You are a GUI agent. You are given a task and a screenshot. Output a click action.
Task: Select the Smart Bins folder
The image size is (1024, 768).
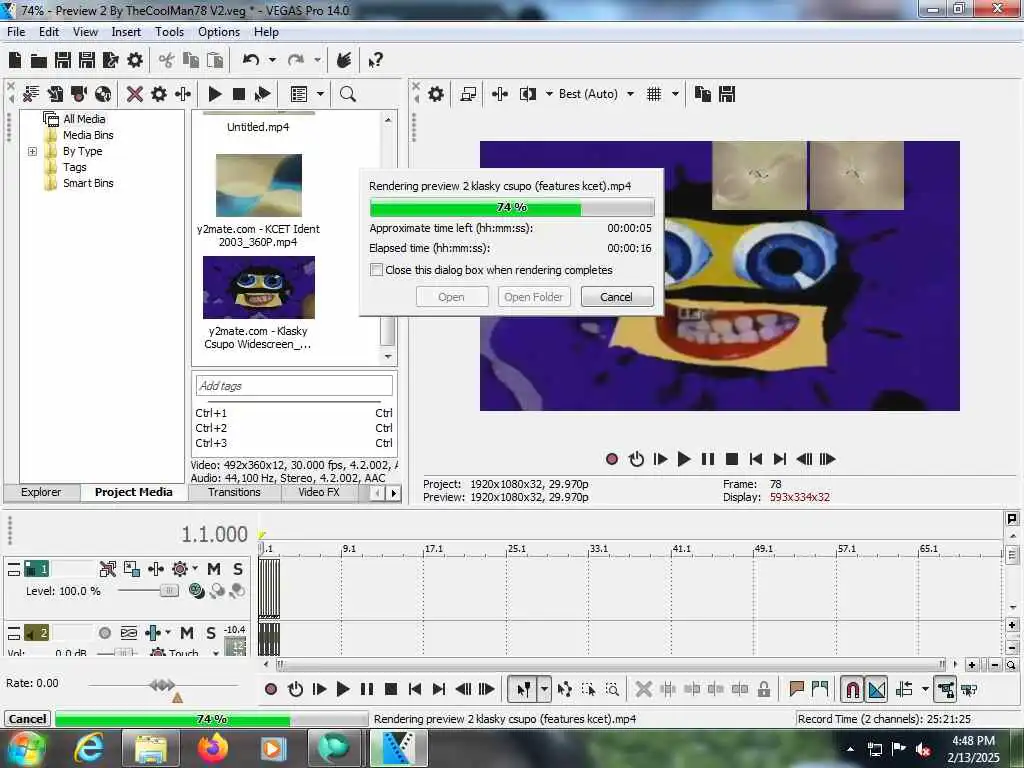tap(88, 184)
